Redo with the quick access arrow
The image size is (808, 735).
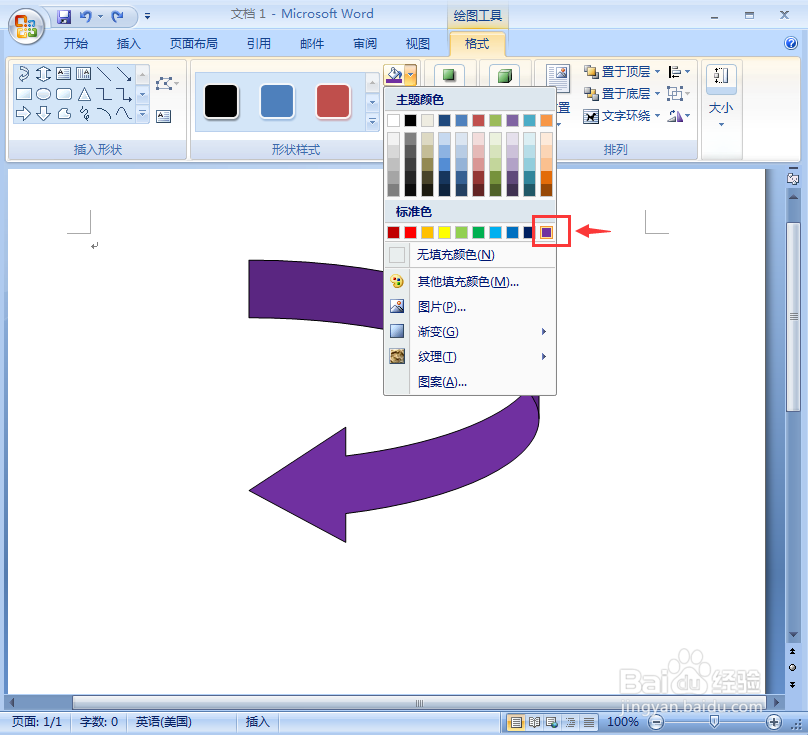[x=117, y=17]
